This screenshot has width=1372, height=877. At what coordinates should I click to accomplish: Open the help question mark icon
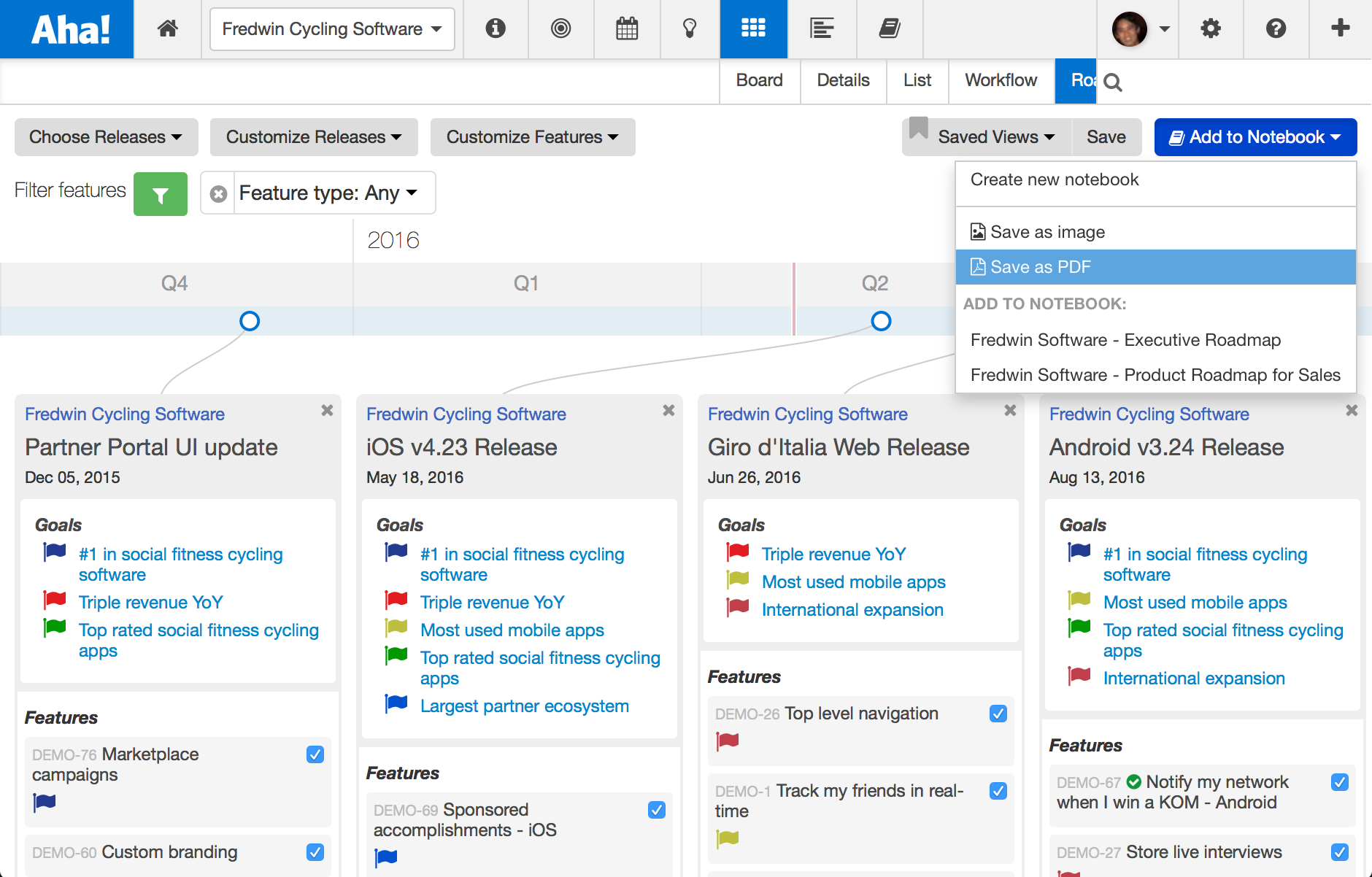point(1276,28)
